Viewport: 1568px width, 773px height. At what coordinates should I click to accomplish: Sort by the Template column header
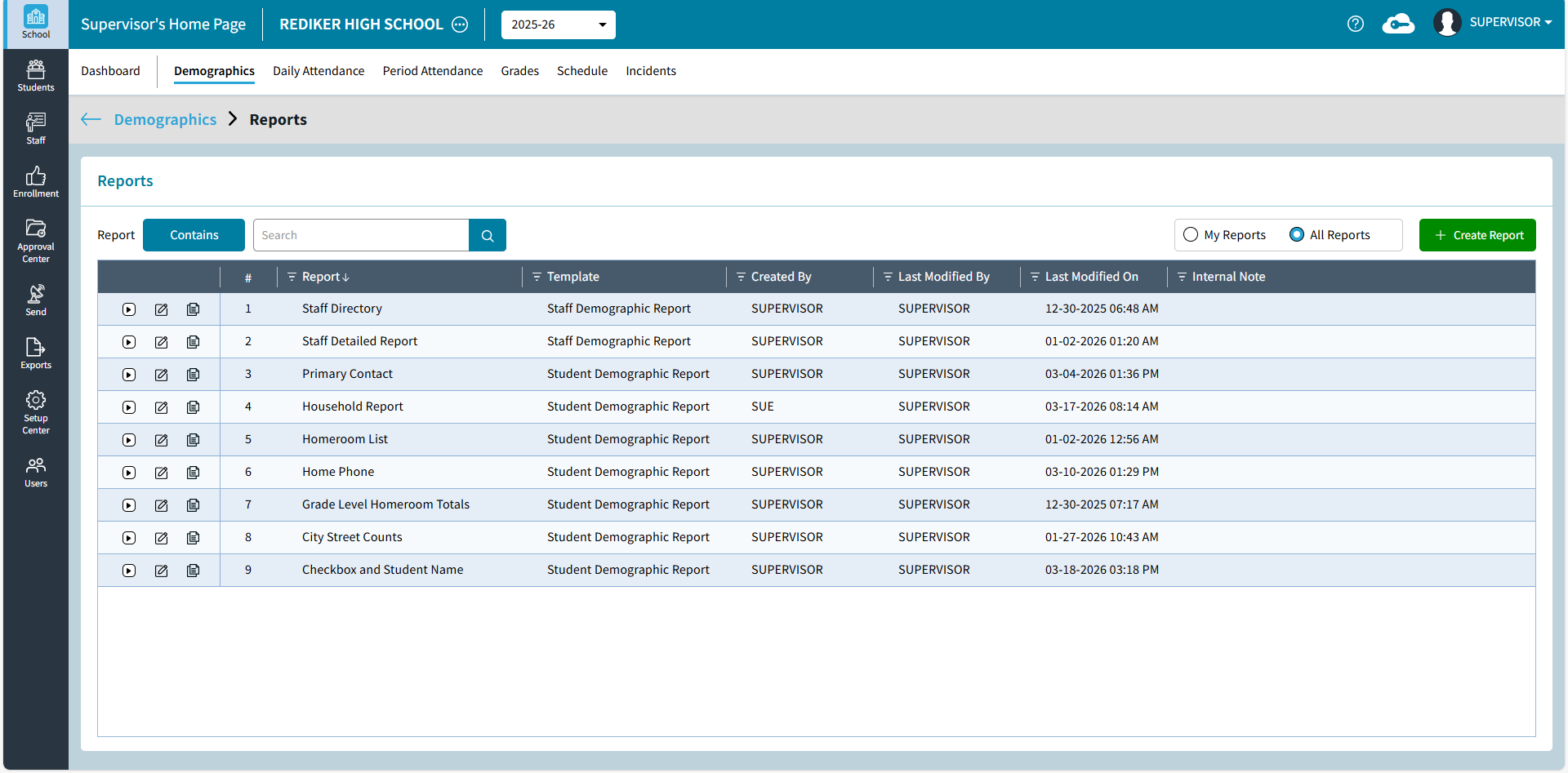point(573,277)
